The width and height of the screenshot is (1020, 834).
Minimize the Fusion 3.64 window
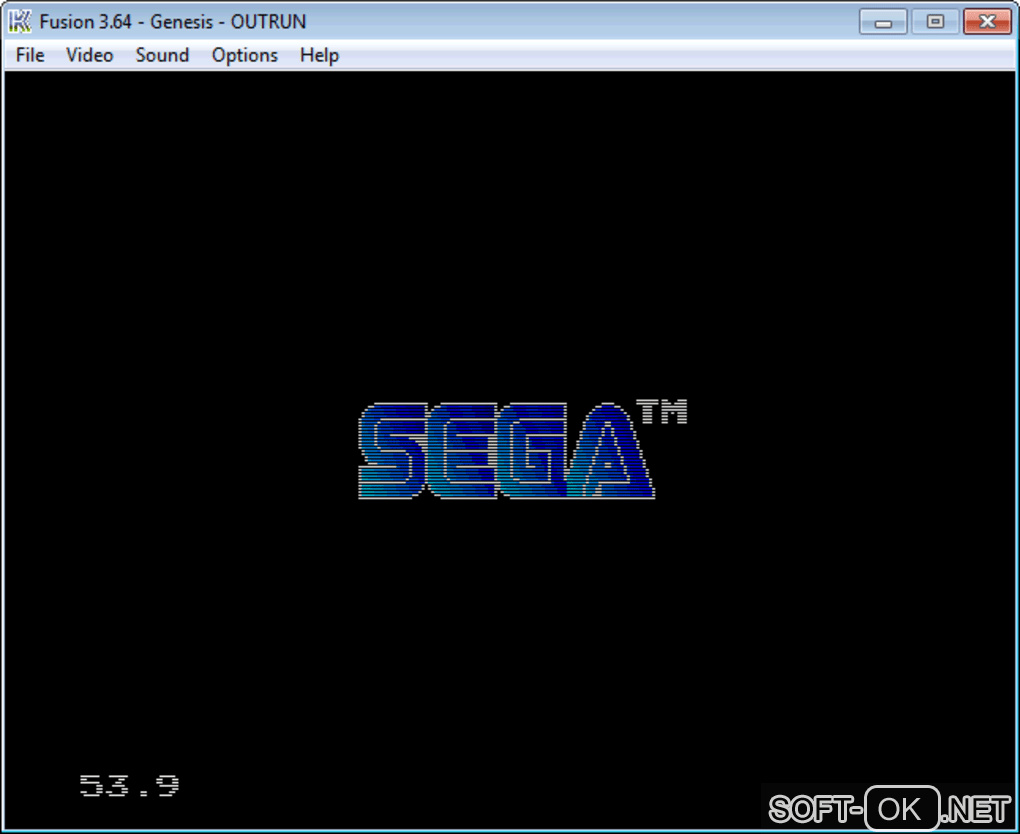(x=883, y=21)
